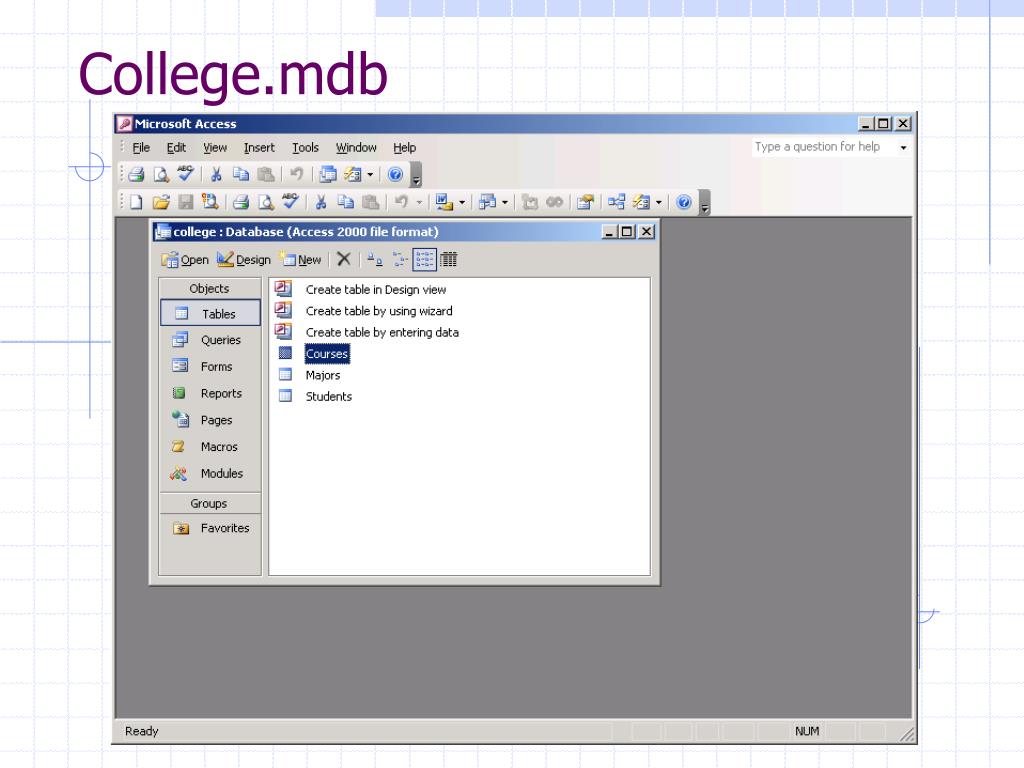Click the Database Window icon in short toolbar
1024x768 pixels.
[328, 175]
